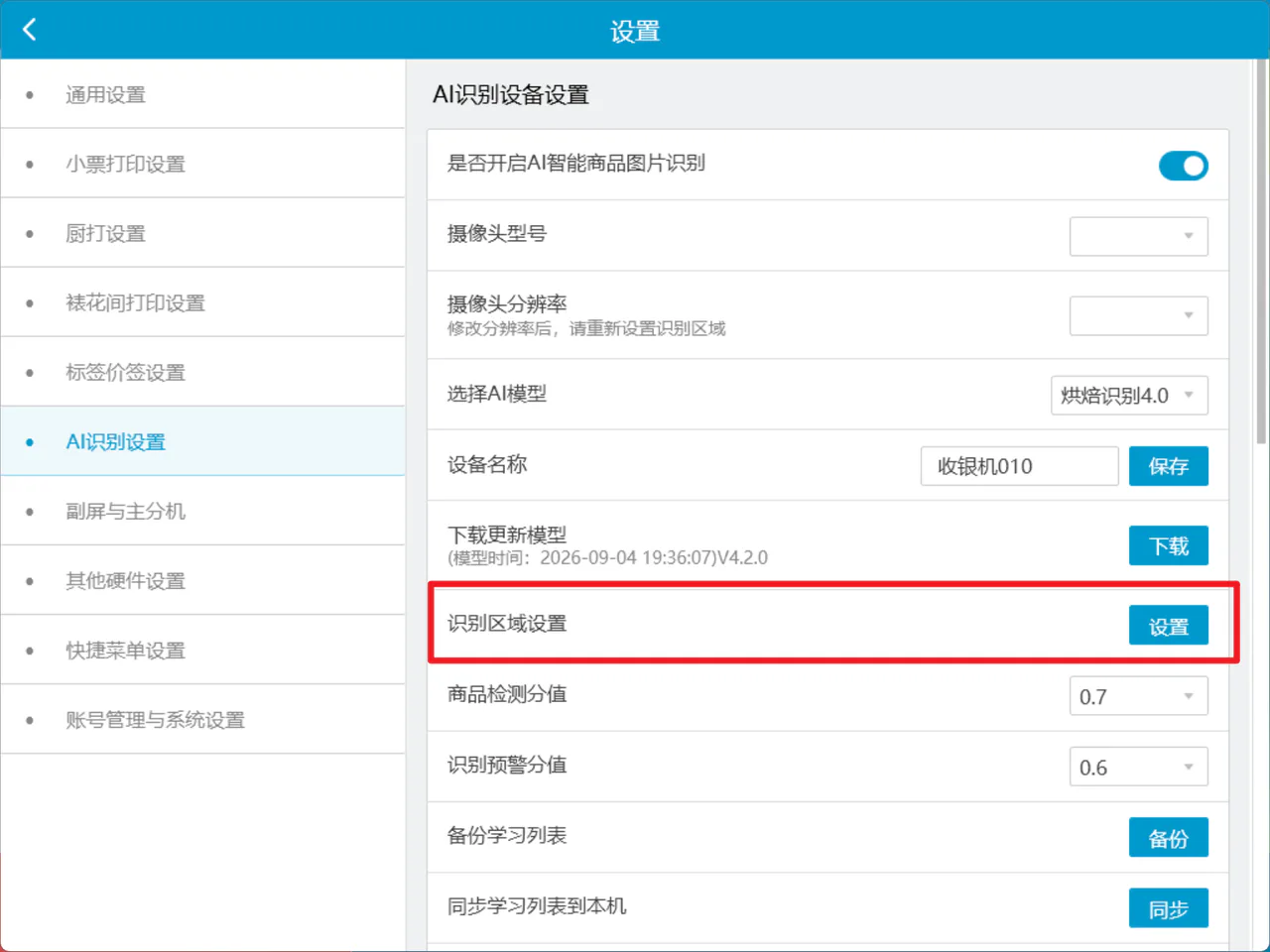Click 同步 to sync learning list
The height and width of the screenshot is (952, 1270).
point(1169,908)
